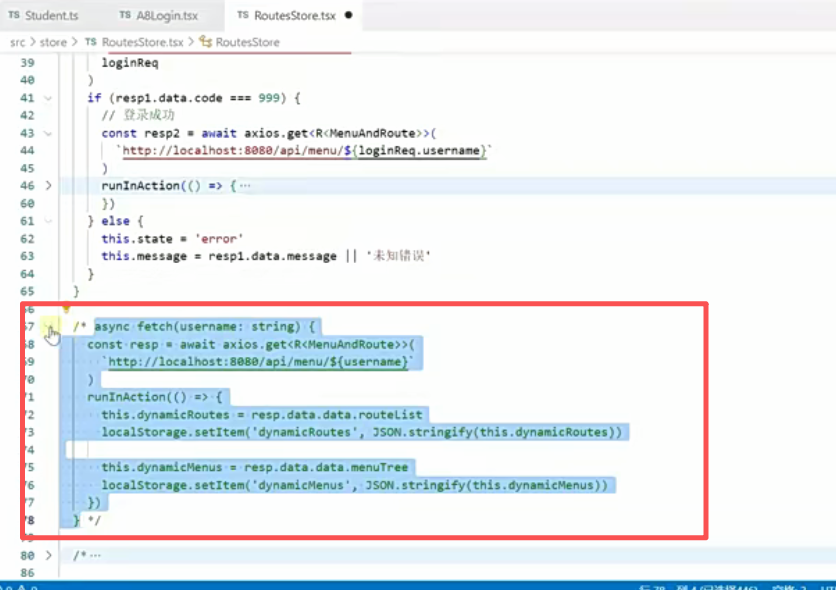Viewport: 836px width, 590px height.
Task: Click the else keyword on line 61
Action: pyautogui.click(x=115, y=221)
